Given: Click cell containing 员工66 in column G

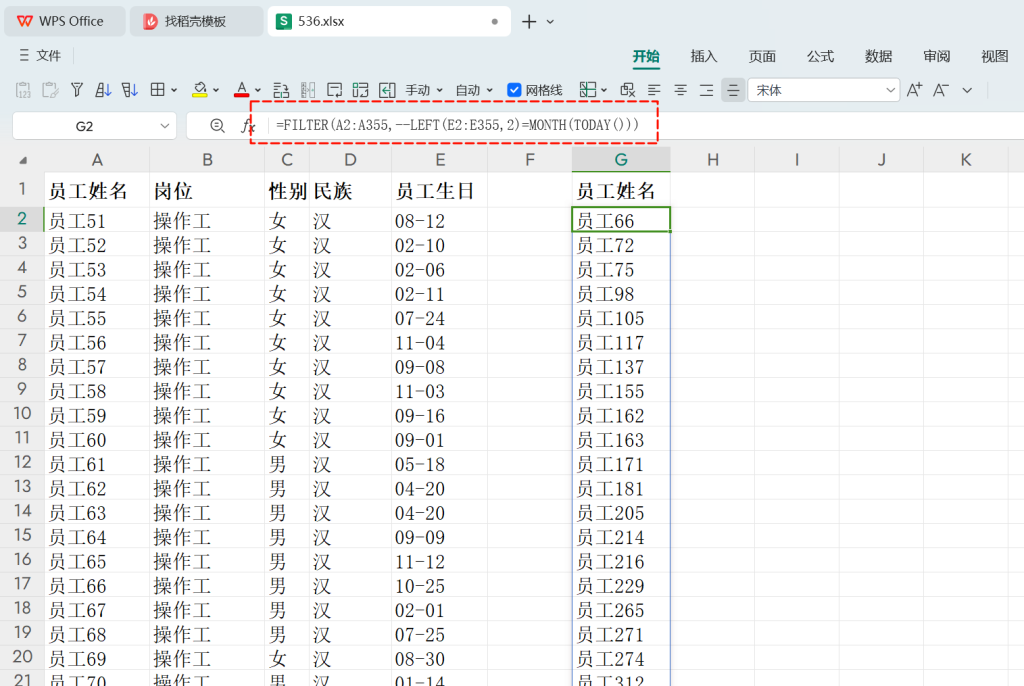Looking at the screenshot, I should tap(621, 220).
